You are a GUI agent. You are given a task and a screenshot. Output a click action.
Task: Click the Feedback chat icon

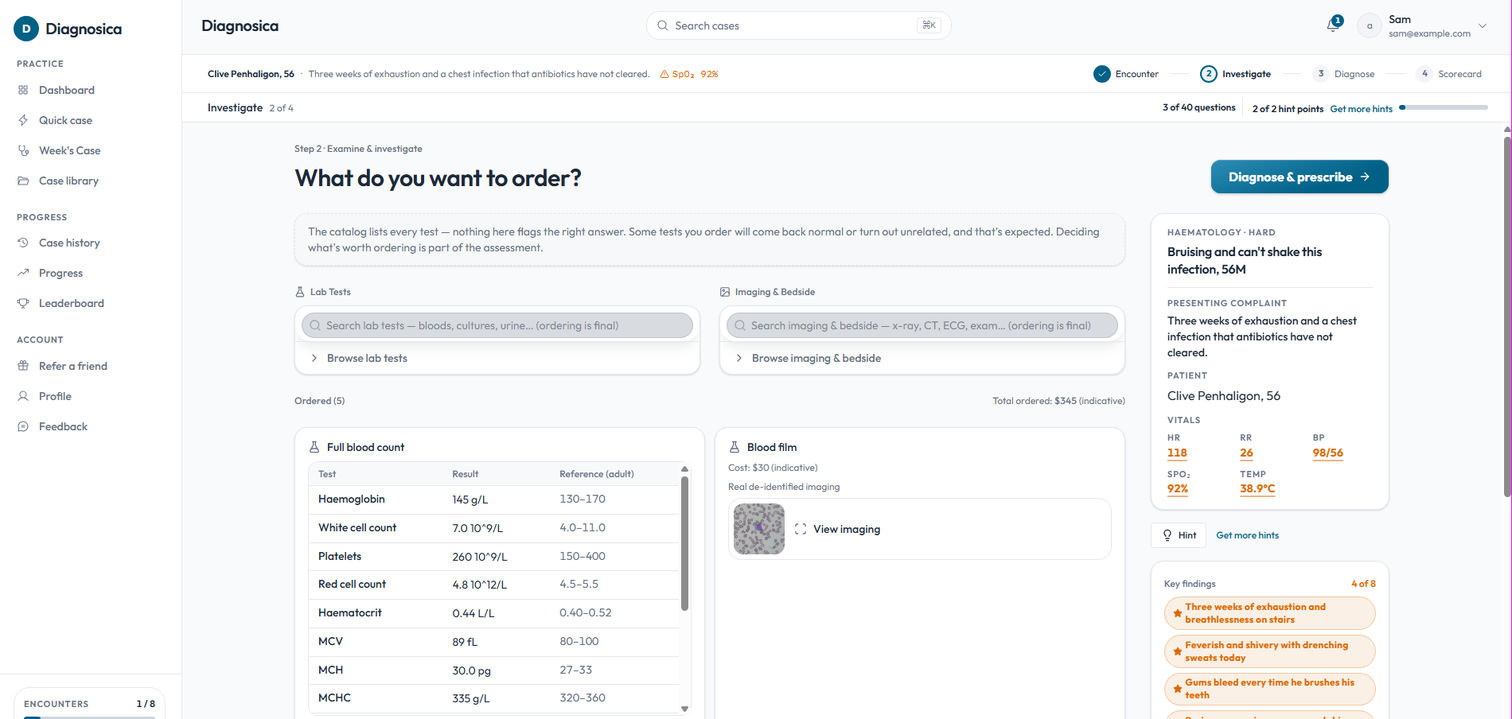24,426
